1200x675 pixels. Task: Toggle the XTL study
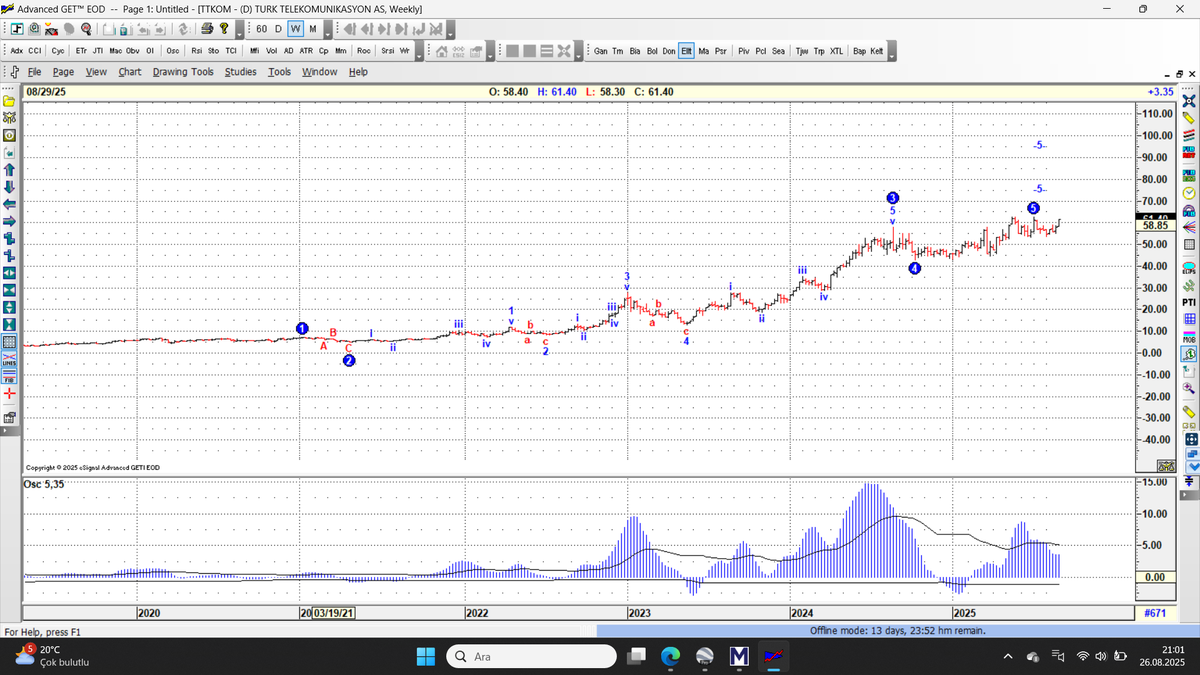(836, 49)
